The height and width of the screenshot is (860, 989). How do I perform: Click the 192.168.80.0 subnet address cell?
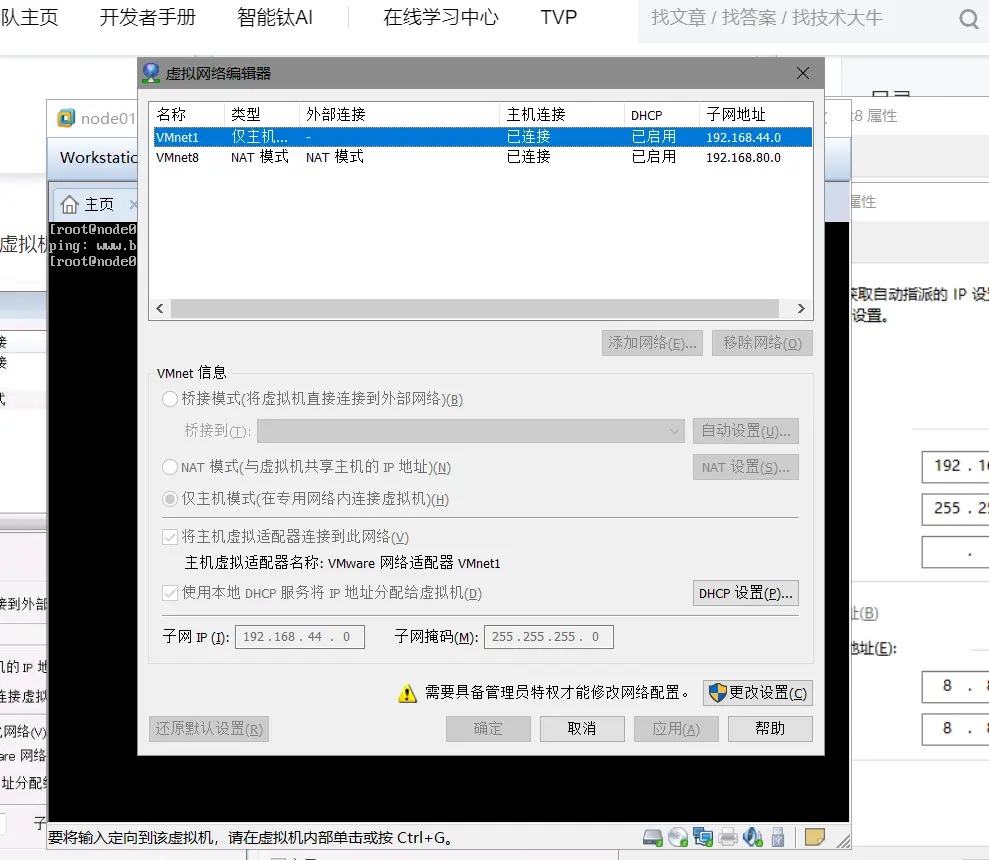pyautogui.click(x=743, y=157)
